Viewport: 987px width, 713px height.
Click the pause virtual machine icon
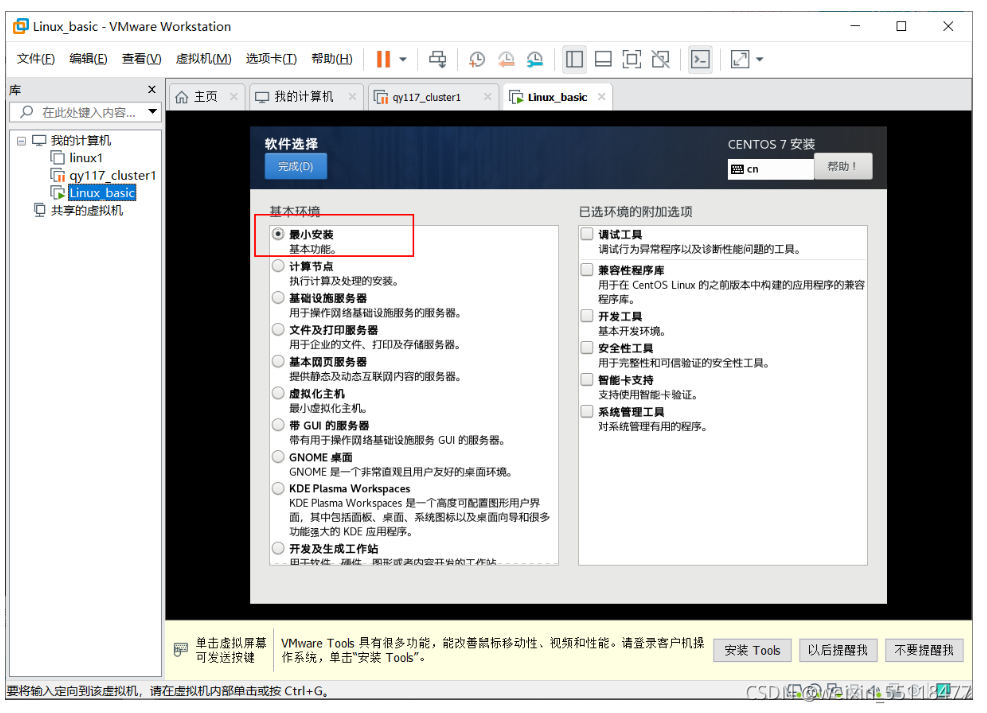pyautogui.click(x=383, y=59)
